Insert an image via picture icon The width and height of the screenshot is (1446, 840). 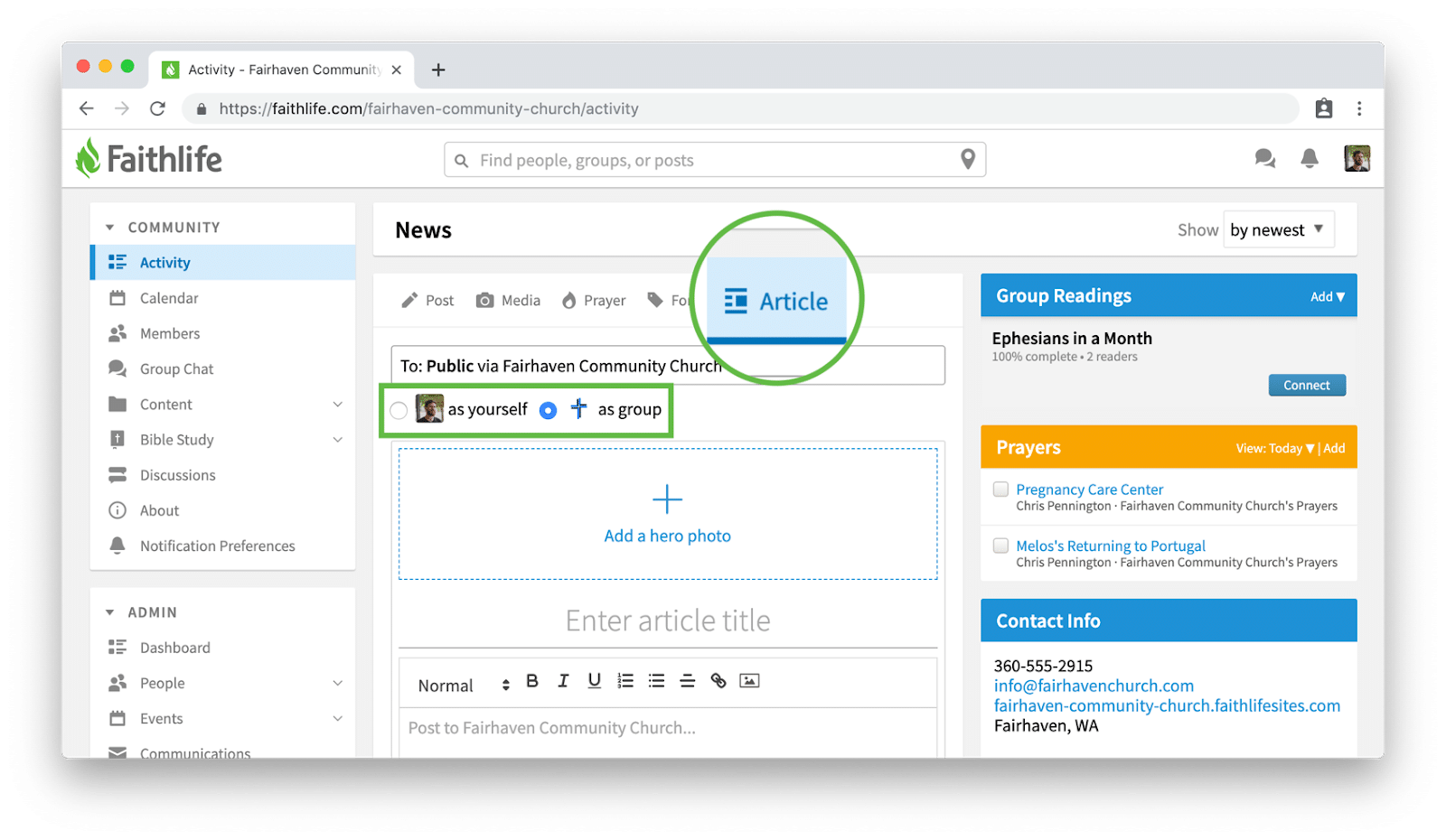[749, 681]
